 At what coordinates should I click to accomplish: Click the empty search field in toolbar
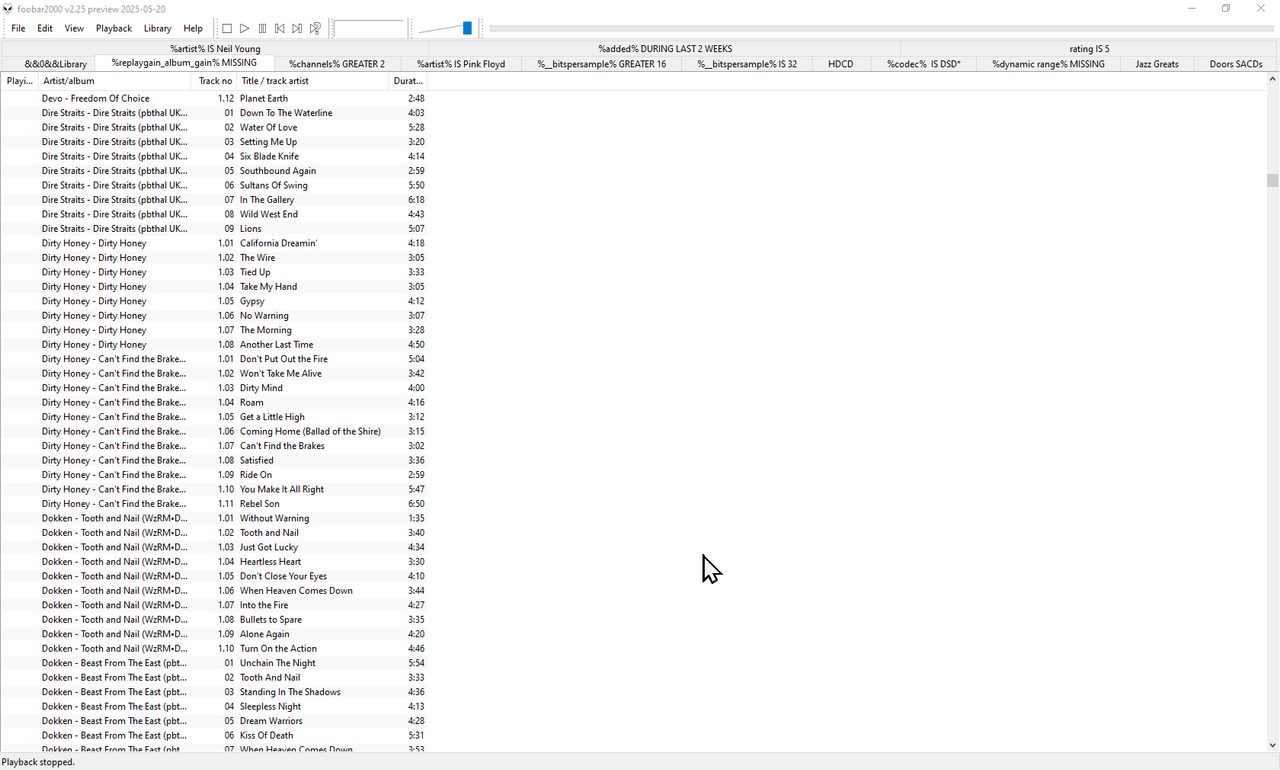(x=368, y=29)
